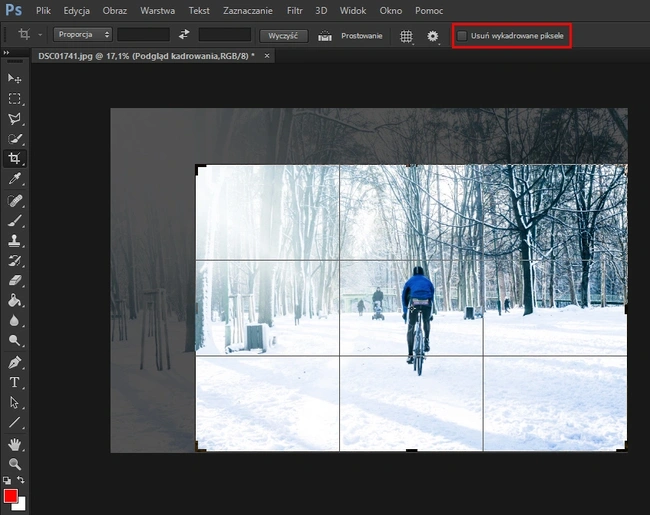Open the Tekst menu
This screenshot has width=650, height=515.
[199, 11]
